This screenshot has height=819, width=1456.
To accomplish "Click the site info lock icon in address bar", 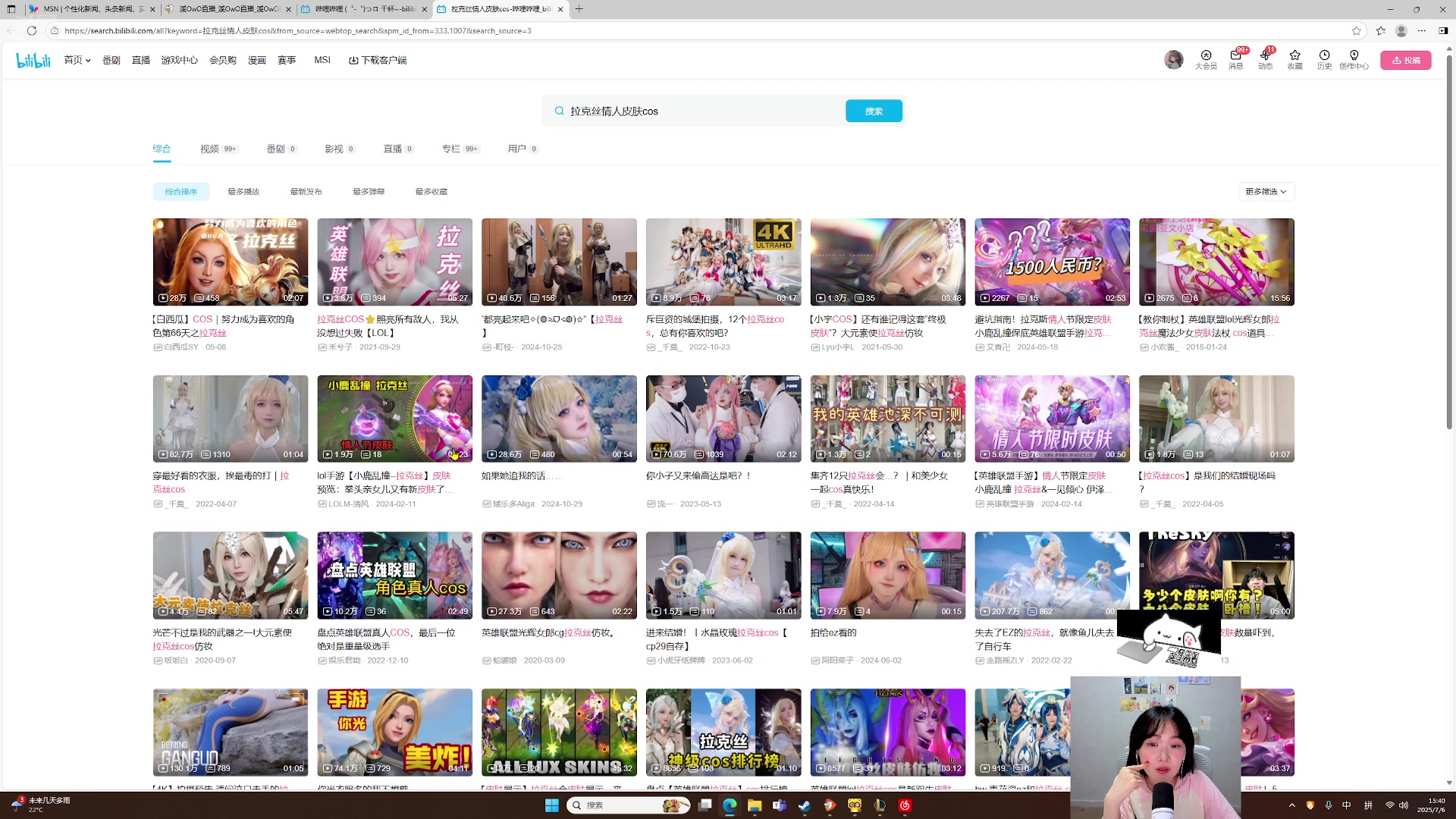I will [x=55, y=30].
